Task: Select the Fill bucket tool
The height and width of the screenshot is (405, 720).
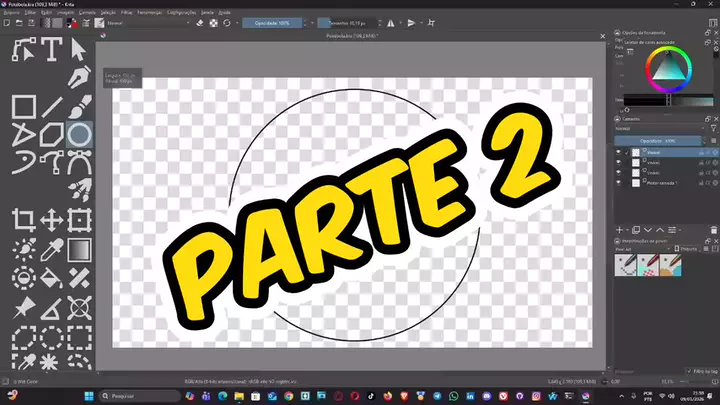Action: (x=51, y=278)
